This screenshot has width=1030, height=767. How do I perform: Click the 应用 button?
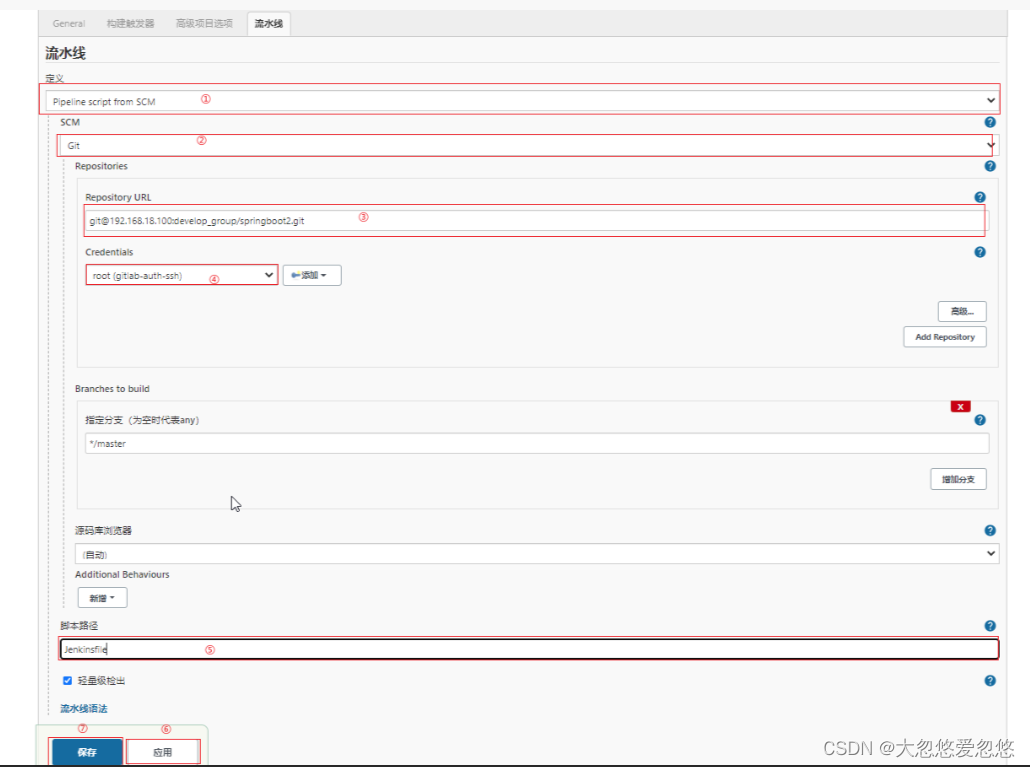(x=162, y=752)
